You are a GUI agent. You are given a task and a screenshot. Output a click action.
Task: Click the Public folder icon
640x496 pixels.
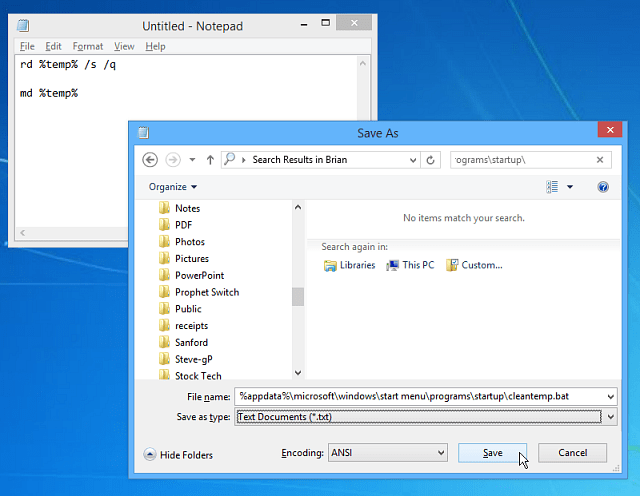click(x=164, y=308)
